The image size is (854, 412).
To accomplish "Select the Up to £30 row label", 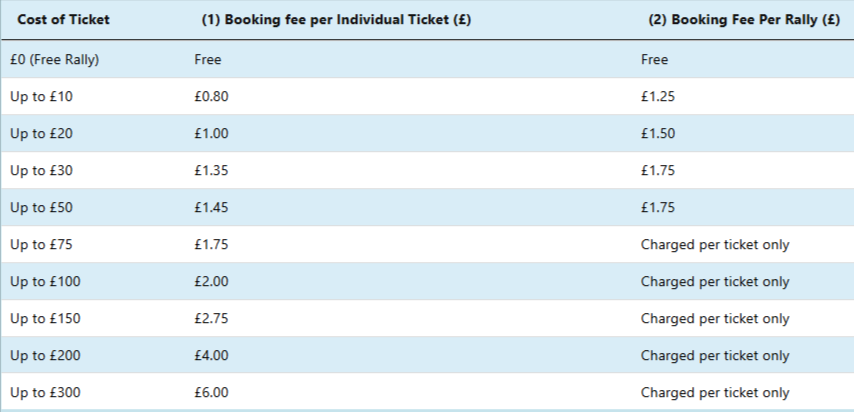I will pos(40,170).
